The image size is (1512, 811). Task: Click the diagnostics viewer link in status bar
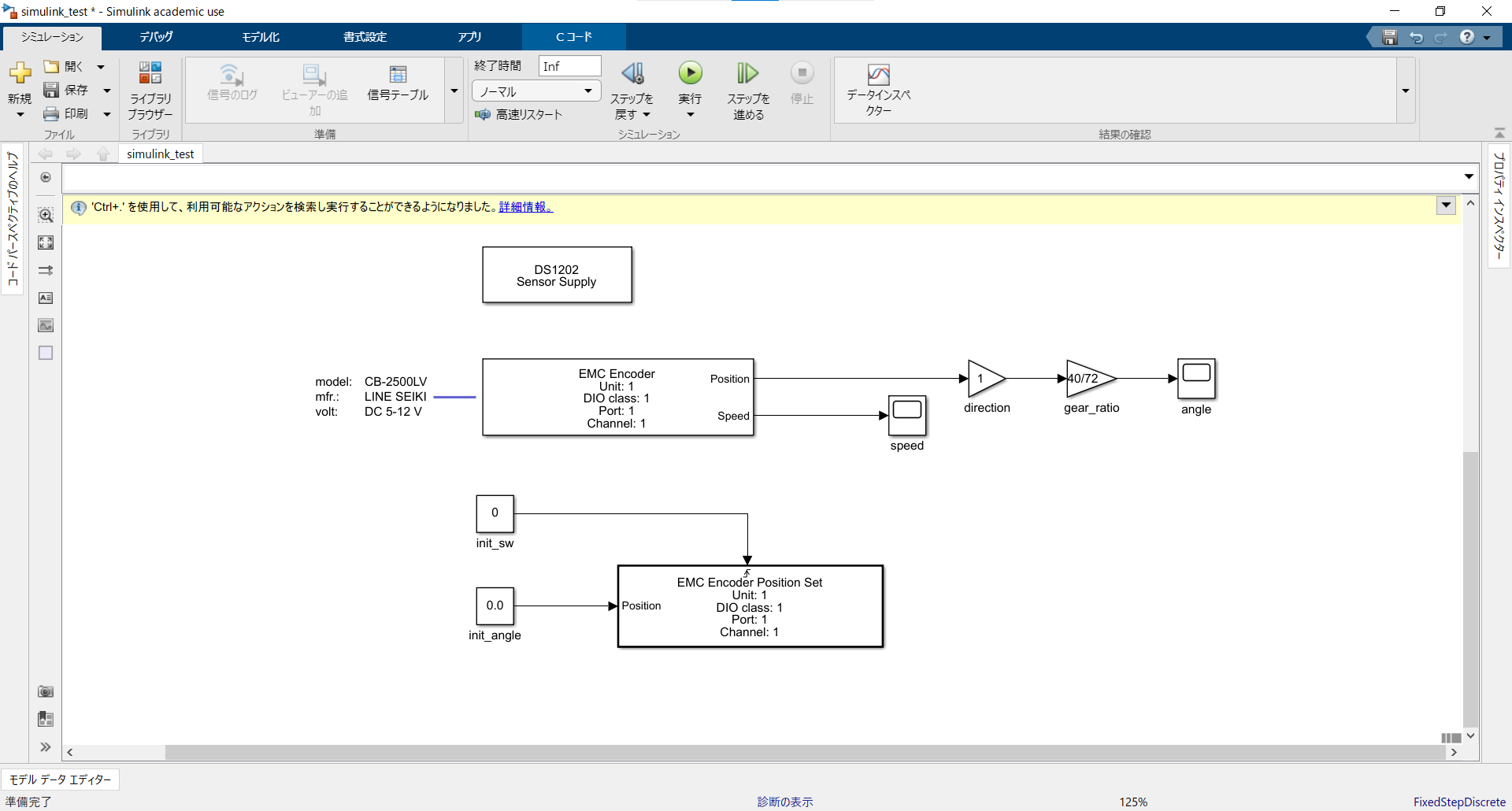[x=785, y=802]
